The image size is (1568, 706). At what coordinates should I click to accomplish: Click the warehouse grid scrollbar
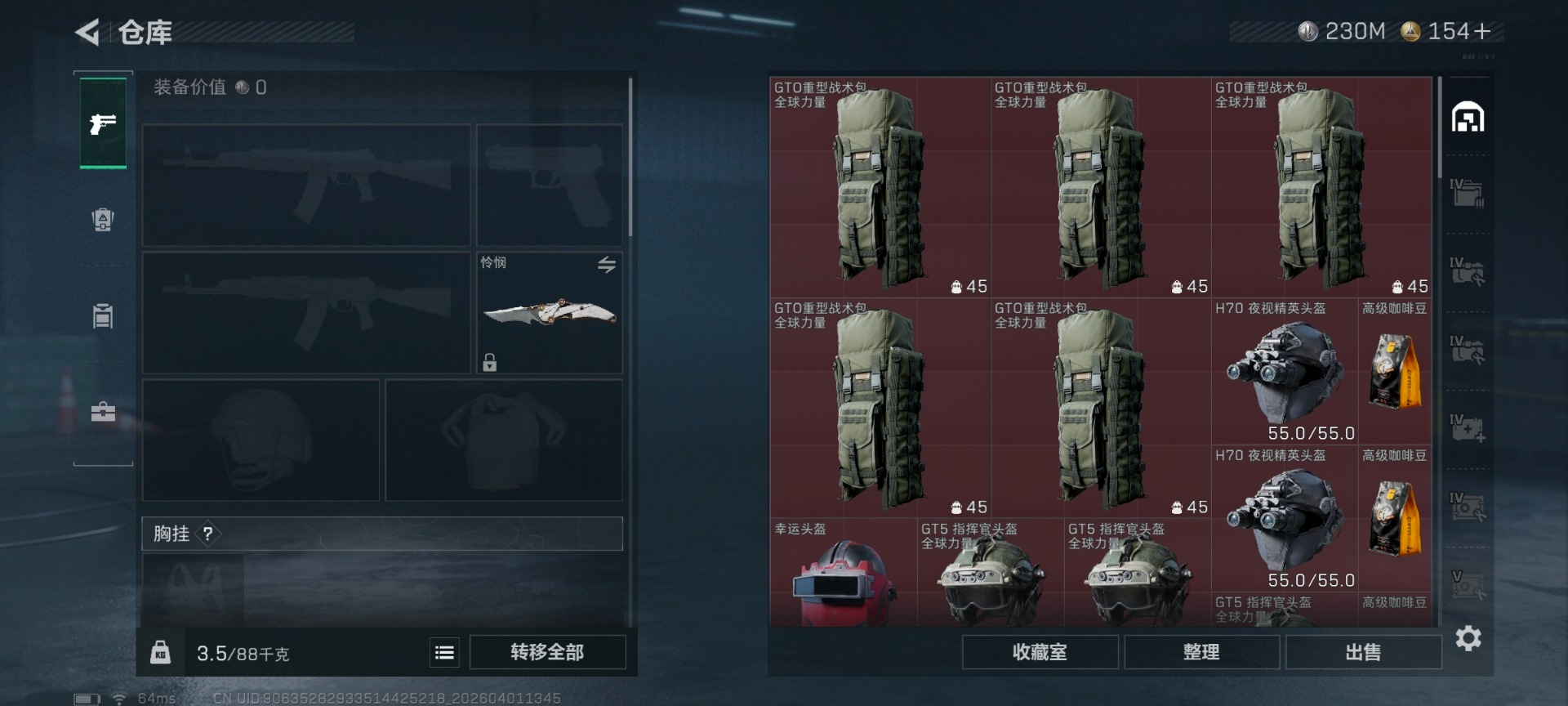pyautogui.click(x=1439, y=128)
